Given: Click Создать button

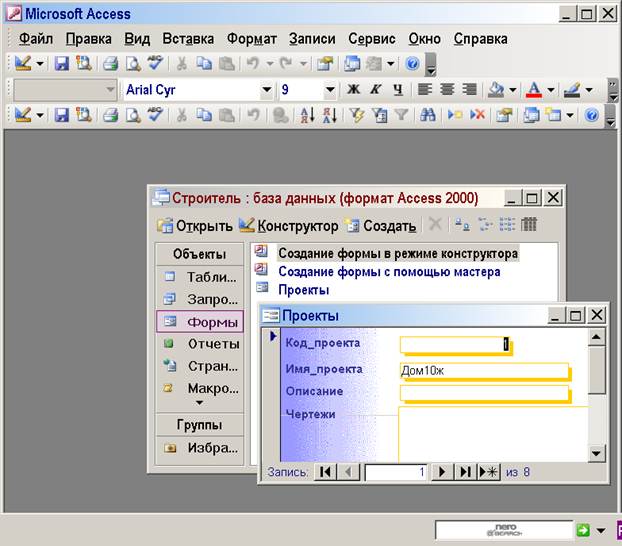Looking at the screenshot, I should 380,225.
